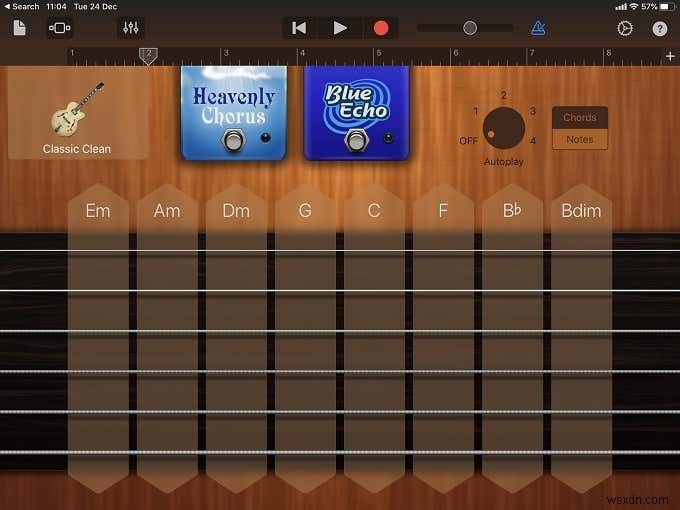Tap the battery indicator in status bar
680x510 pixels.
[x=667, y=7]
